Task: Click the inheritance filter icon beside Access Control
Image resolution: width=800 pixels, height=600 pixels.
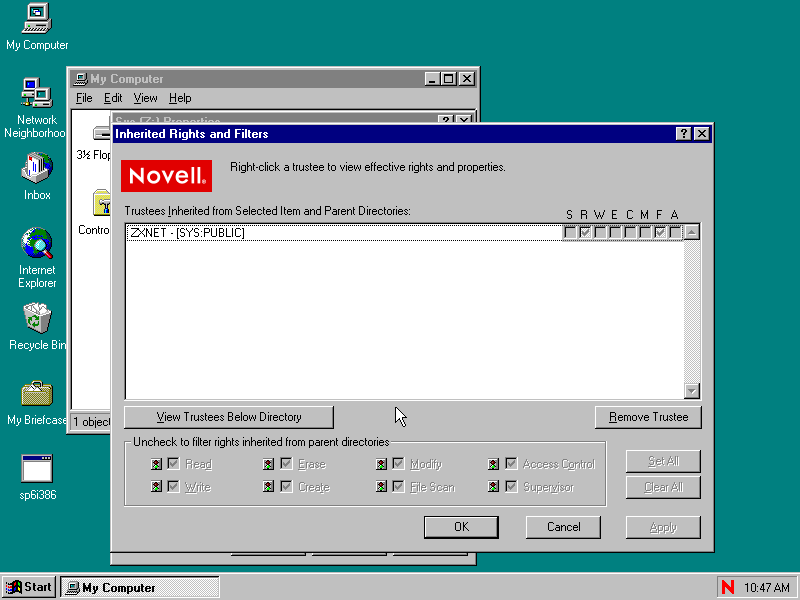Action: click(x=493, y=464)
